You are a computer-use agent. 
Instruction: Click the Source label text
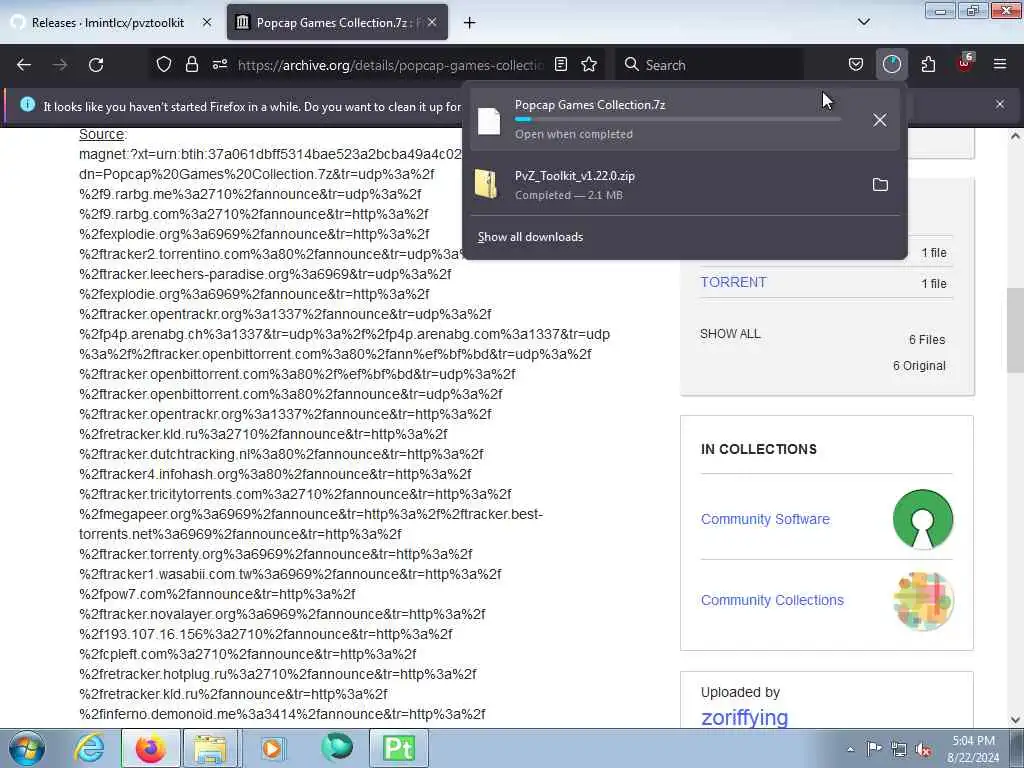pyautogui.click(x=101, y=134)
